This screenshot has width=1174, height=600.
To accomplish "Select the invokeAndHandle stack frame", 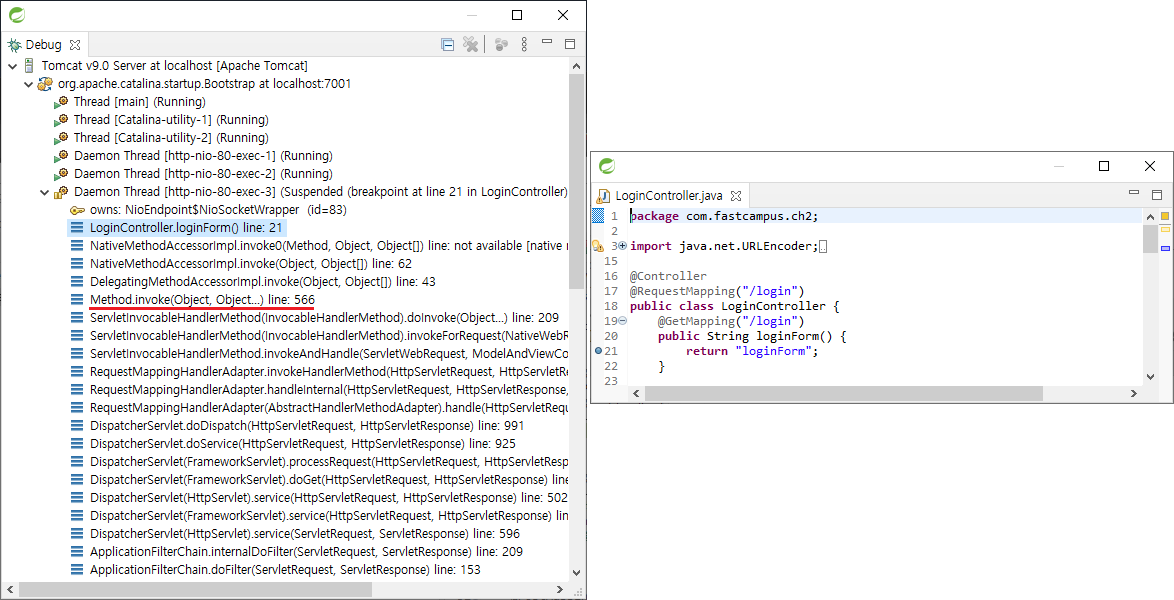I will tap(329, 354).
